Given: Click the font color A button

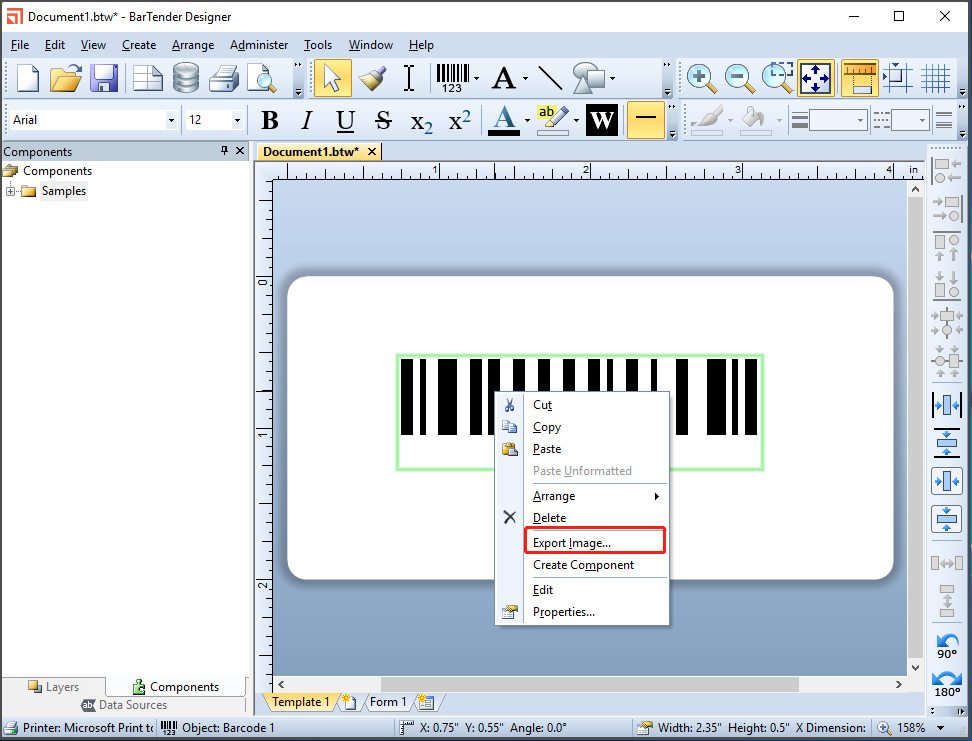Looking at the screenshot, I should pyautogui.click(x=504, y=120).
